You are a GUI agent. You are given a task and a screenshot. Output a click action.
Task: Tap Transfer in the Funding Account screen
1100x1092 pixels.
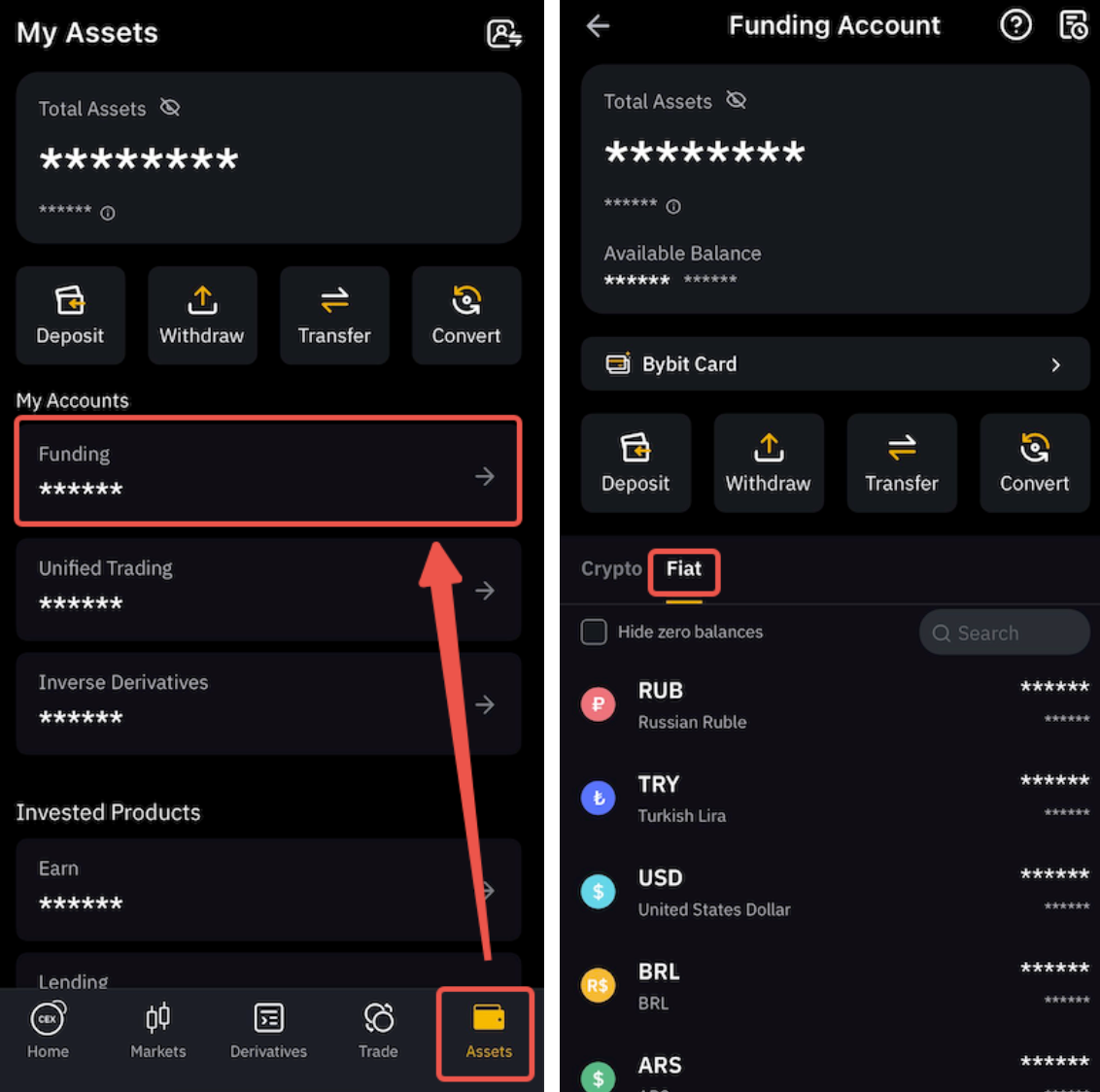902,462
